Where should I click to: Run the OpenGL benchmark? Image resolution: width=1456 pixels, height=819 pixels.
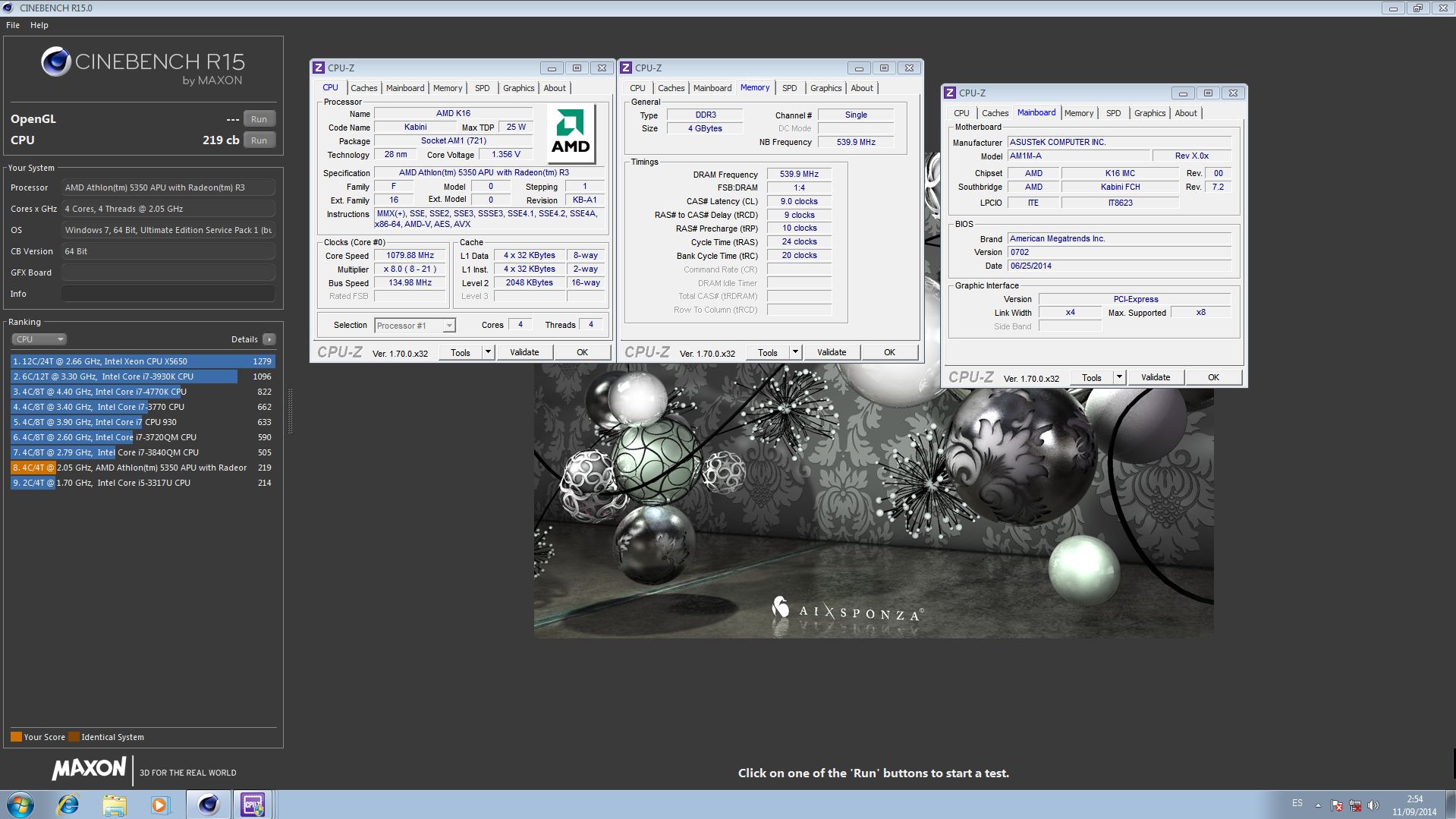259,119
